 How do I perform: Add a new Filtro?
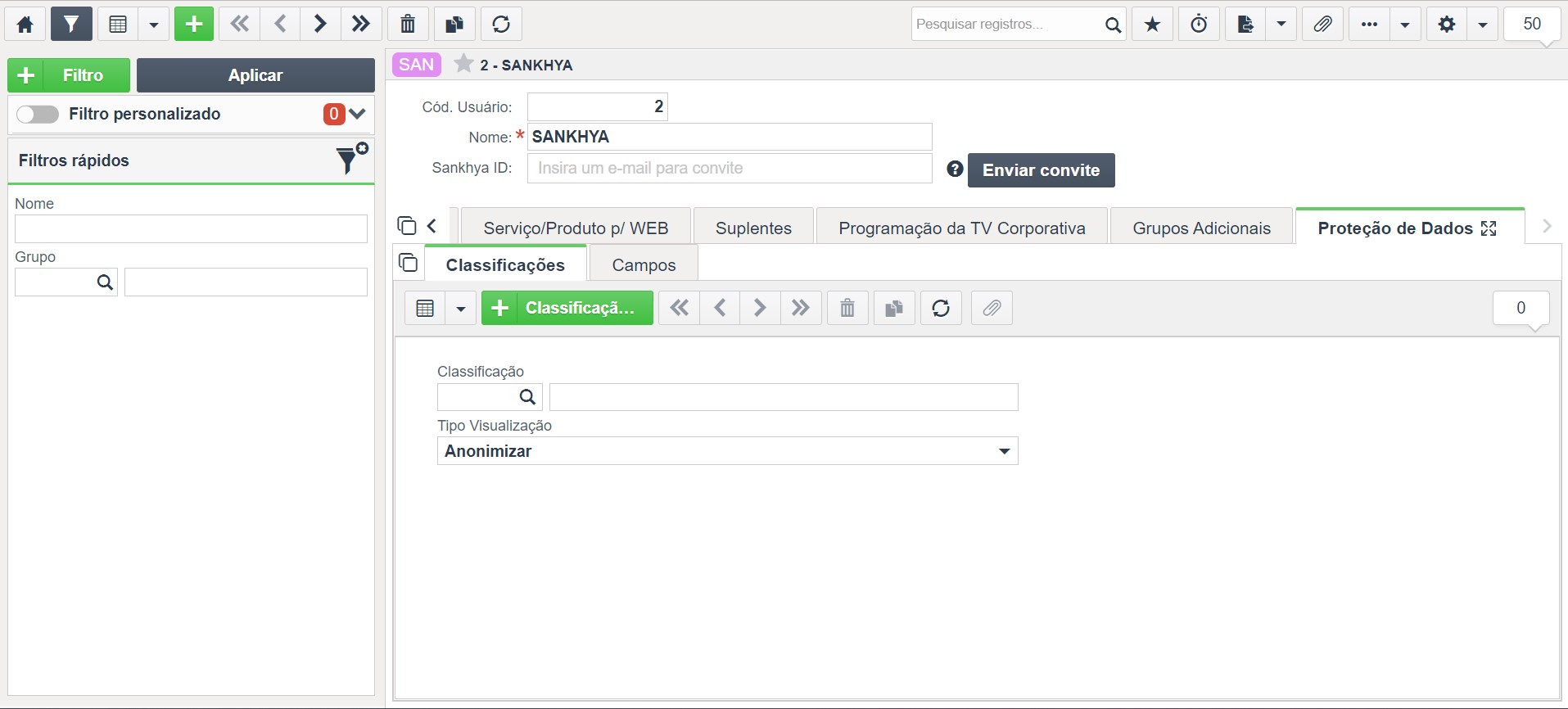point(69,75)
